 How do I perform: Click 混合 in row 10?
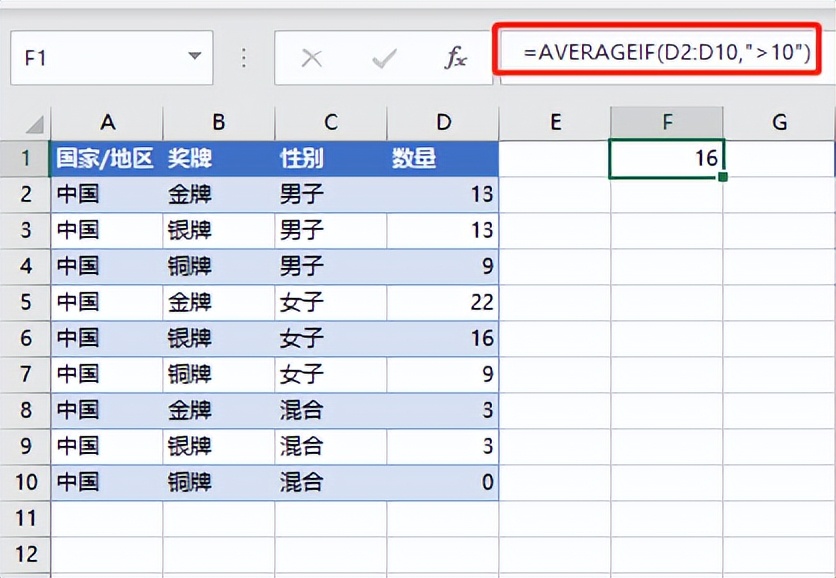[302, 482]
